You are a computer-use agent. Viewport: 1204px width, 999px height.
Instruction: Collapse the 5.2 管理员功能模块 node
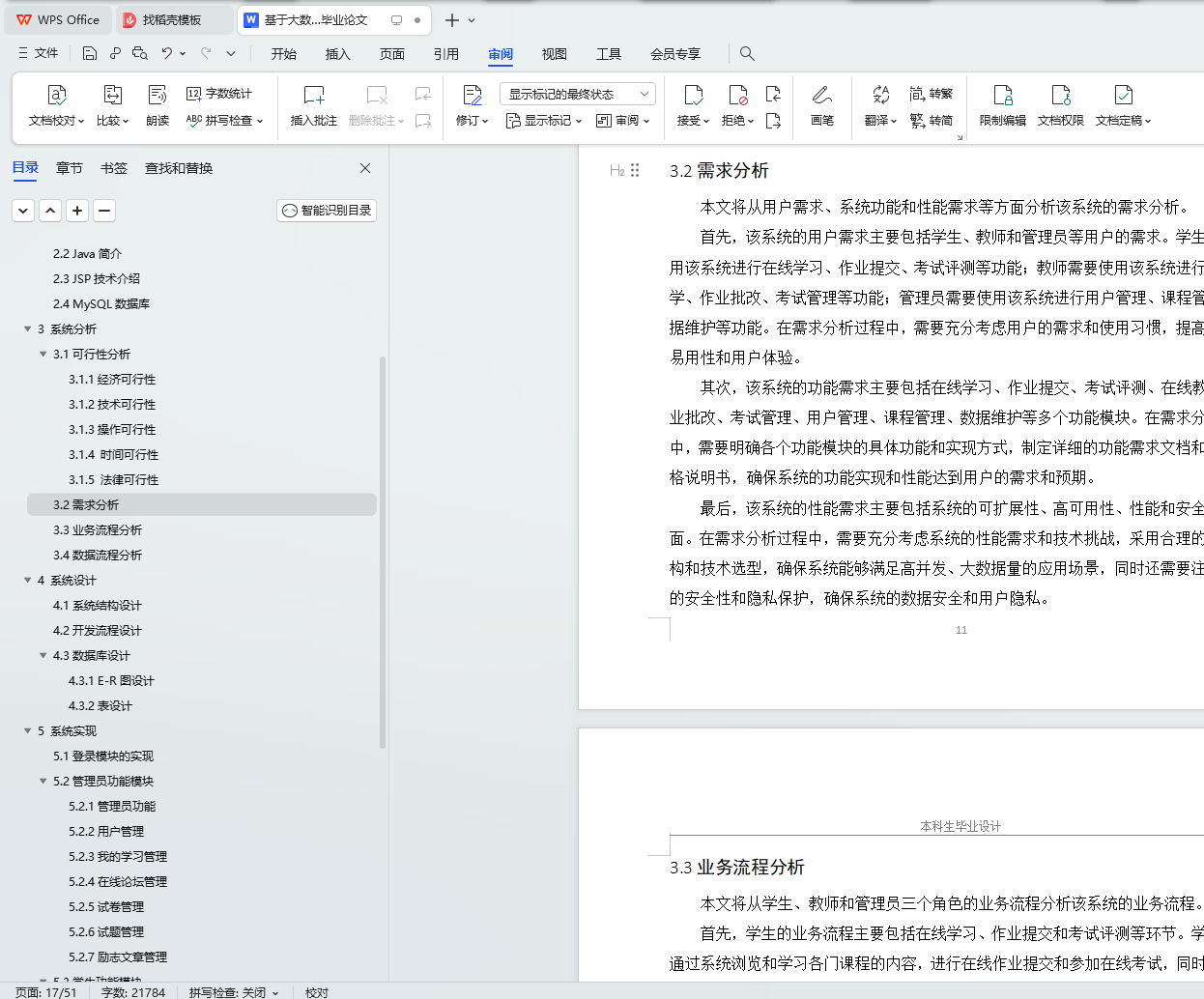pos(43,781)
